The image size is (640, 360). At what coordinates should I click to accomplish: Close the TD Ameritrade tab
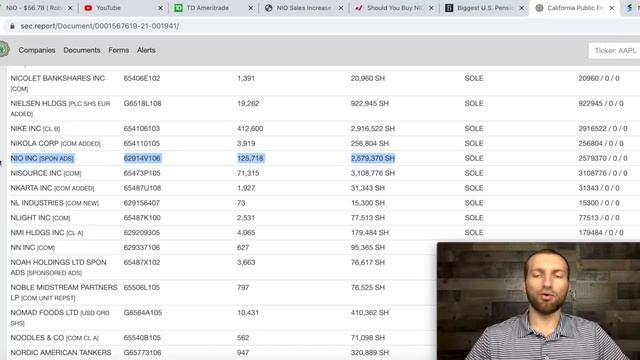coord(250,8)
